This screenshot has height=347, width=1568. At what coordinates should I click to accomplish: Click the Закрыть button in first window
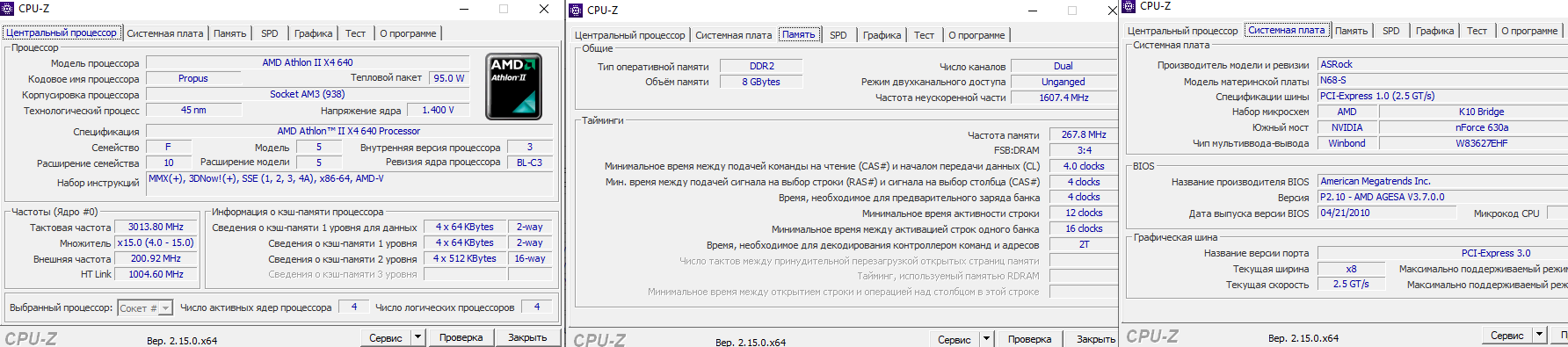(x=527, y=337)
